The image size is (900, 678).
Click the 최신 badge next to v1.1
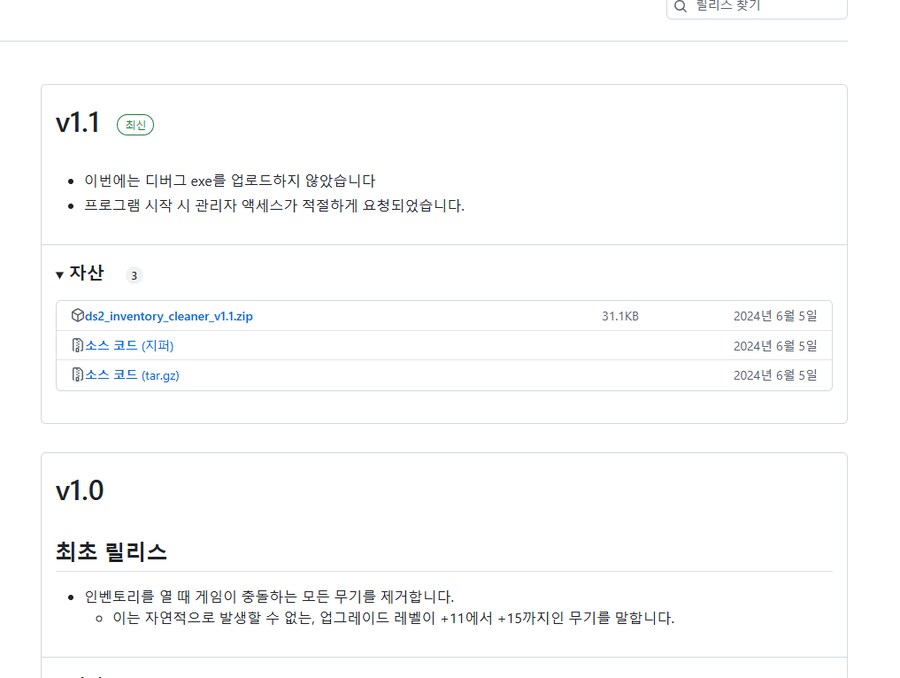pos(135,125)
